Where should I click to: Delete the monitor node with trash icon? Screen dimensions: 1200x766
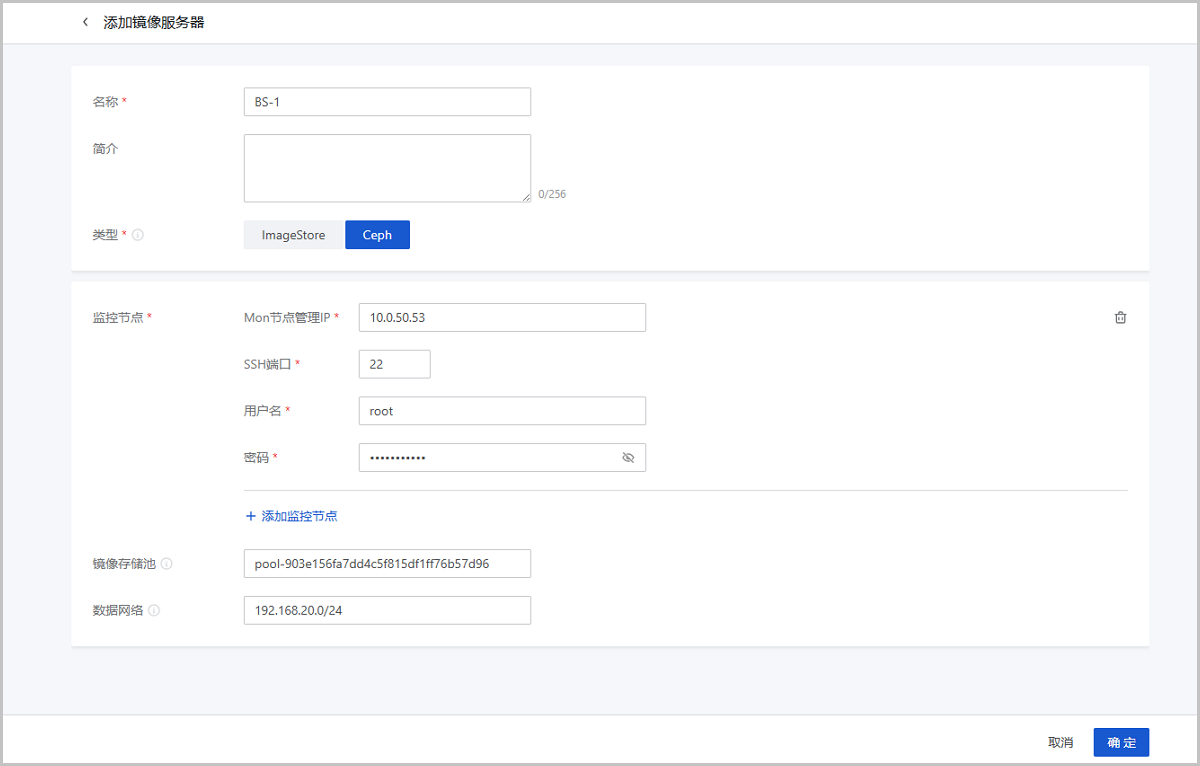click(1120, 318)
